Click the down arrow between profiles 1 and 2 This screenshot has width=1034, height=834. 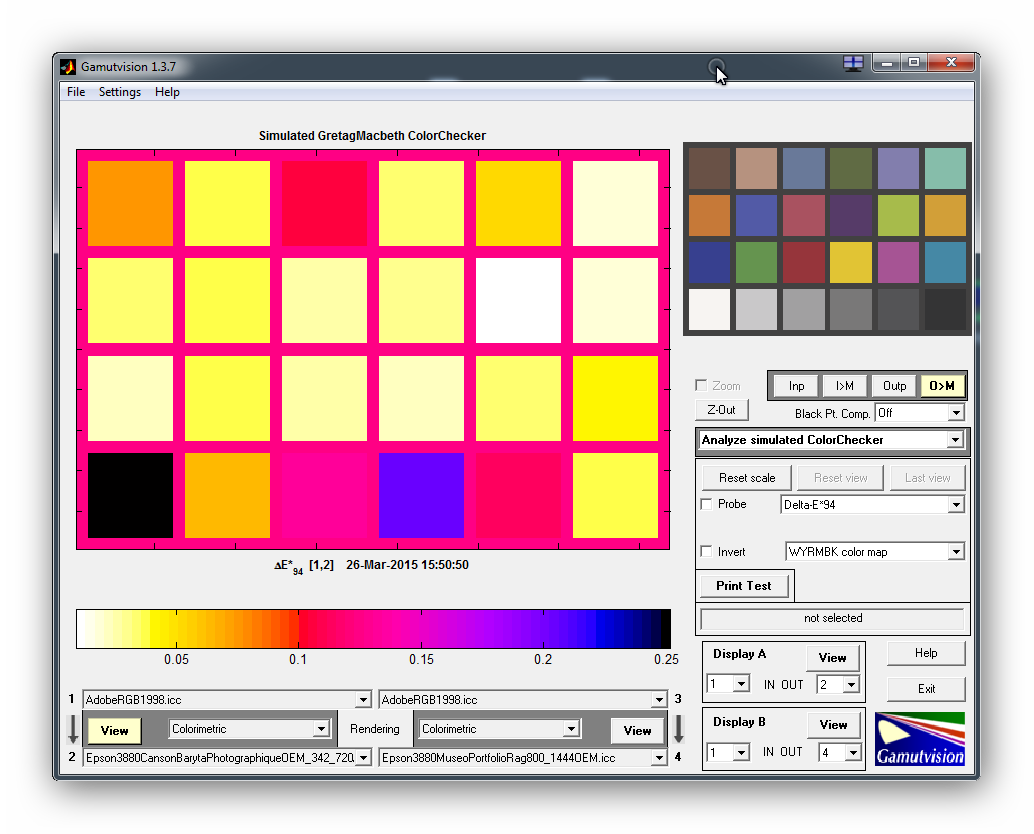72,728
